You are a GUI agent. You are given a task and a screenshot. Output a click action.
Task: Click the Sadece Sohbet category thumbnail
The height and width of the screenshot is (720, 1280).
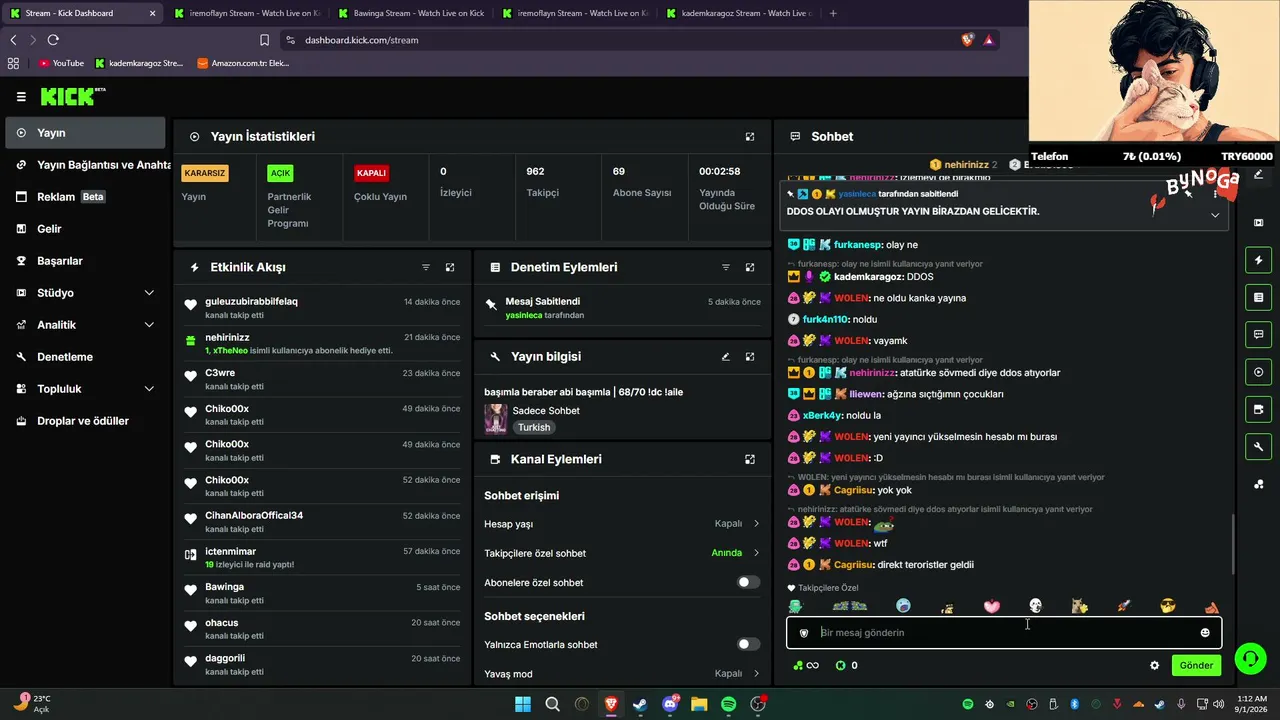495,418
